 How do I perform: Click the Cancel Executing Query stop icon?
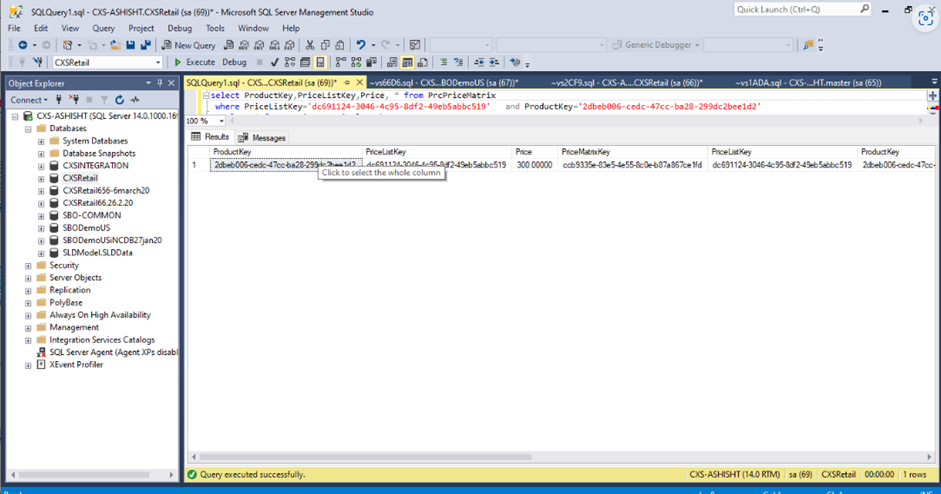(x=259, y=62)
